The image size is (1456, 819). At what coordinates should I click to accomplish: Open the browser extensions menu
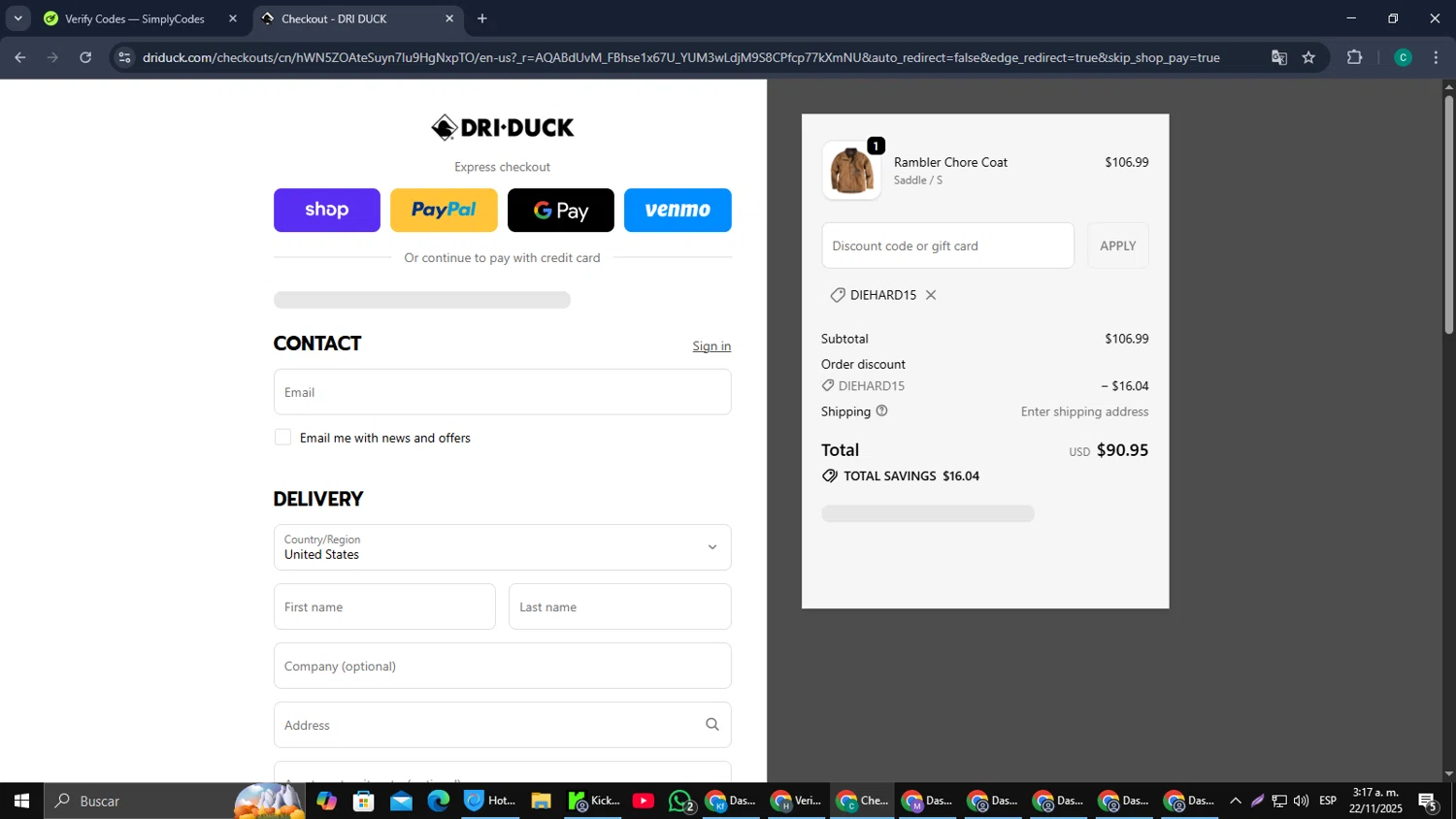pyautogui.click(x=1355, y=57)
